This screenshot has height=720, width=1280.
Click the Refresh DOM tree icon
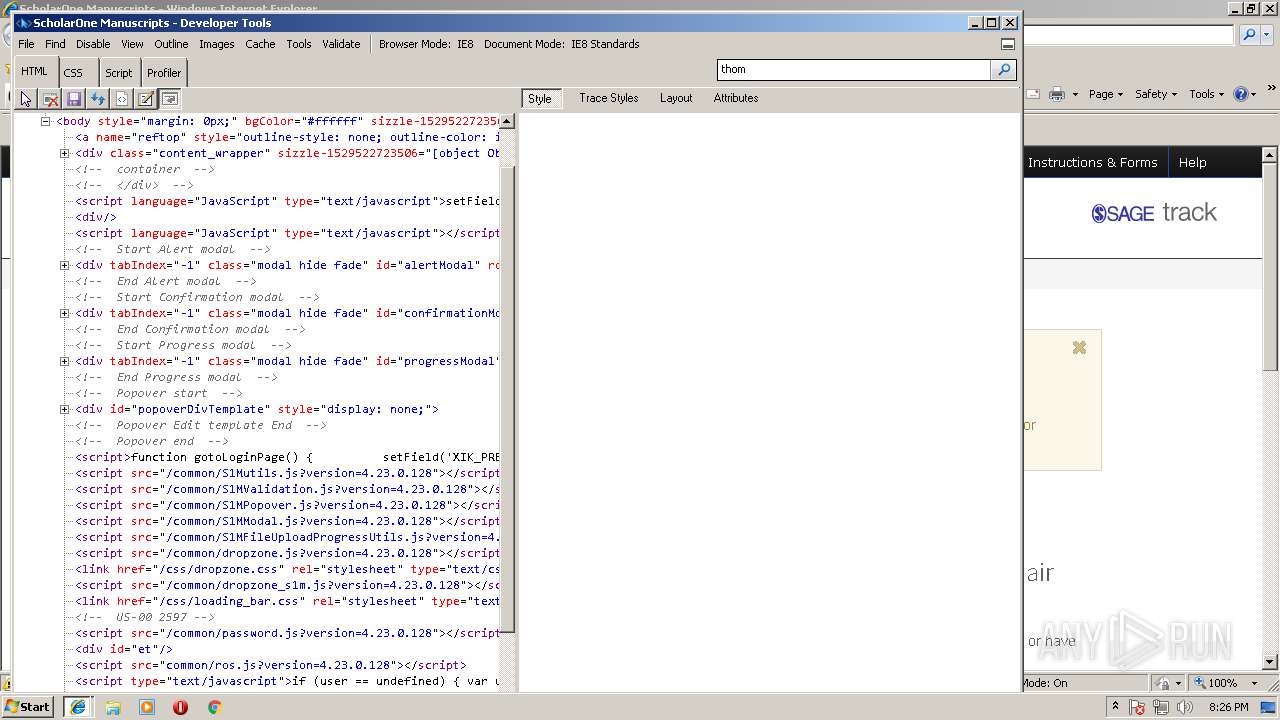[98, 99]
